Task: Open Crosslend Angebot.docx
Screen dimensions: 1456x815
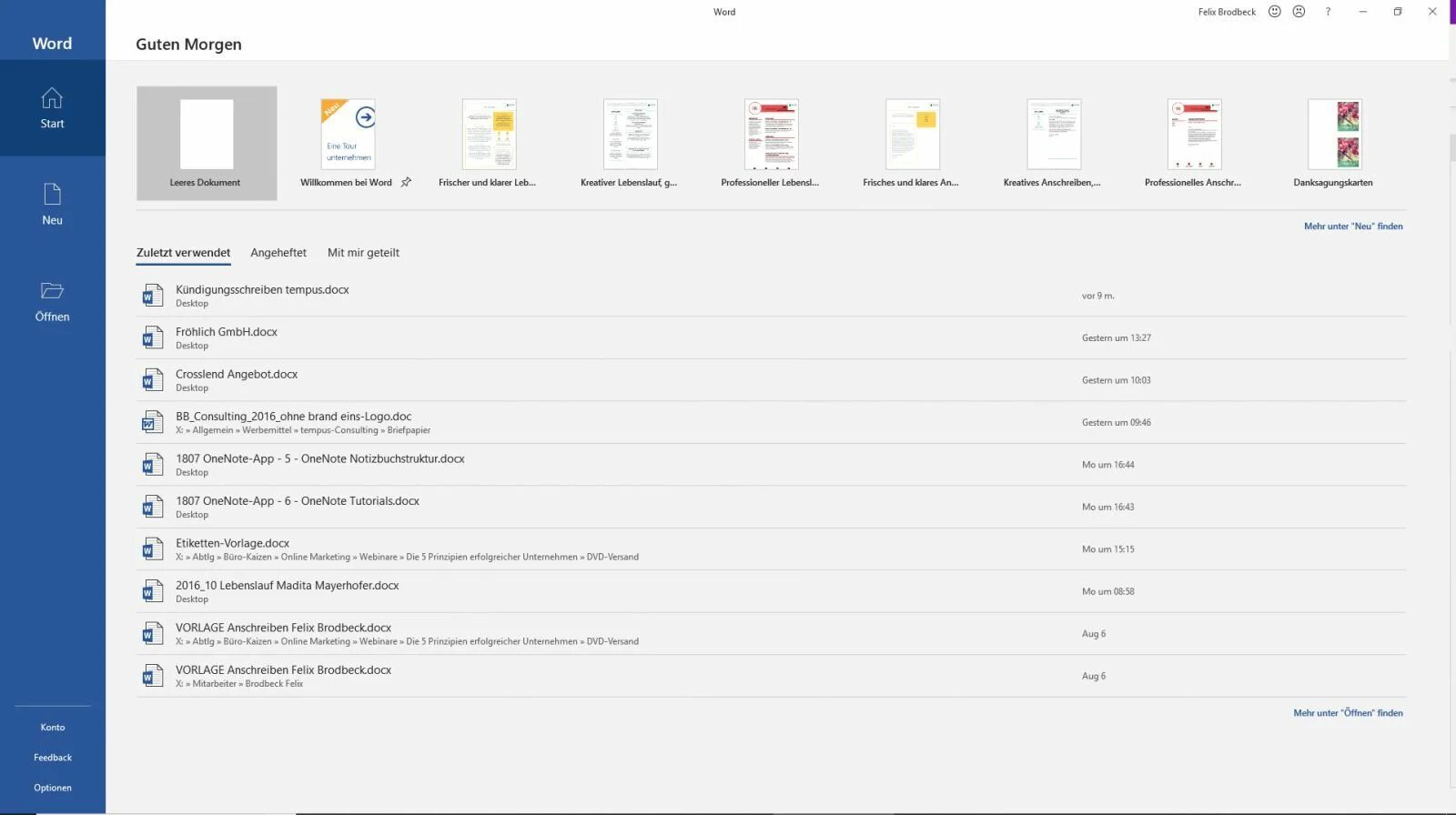Action: click(x=771, y=380)
